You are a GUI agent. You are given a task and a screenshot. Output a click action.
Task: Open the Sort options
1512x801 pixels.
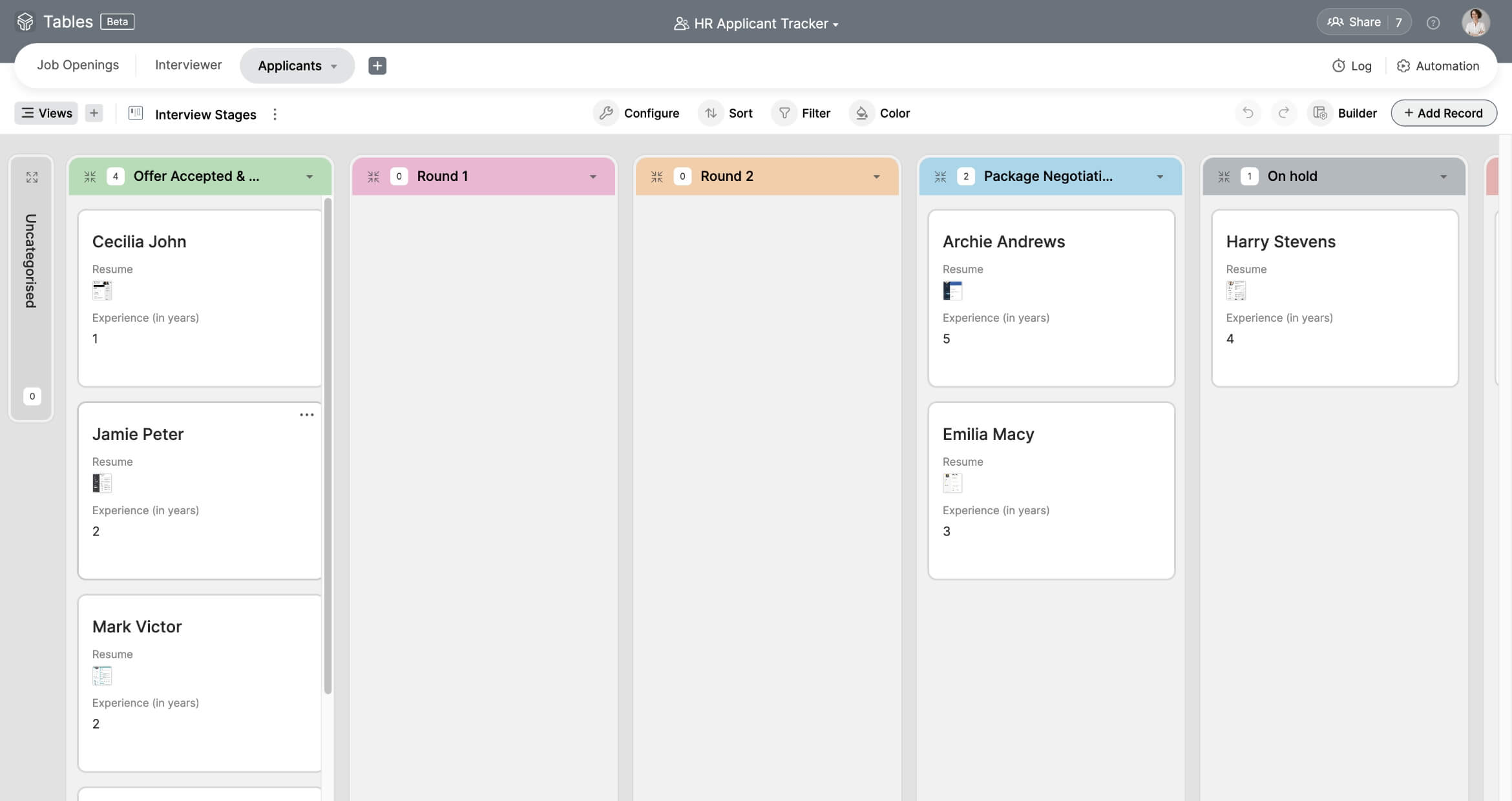click(x=728, y=113)
